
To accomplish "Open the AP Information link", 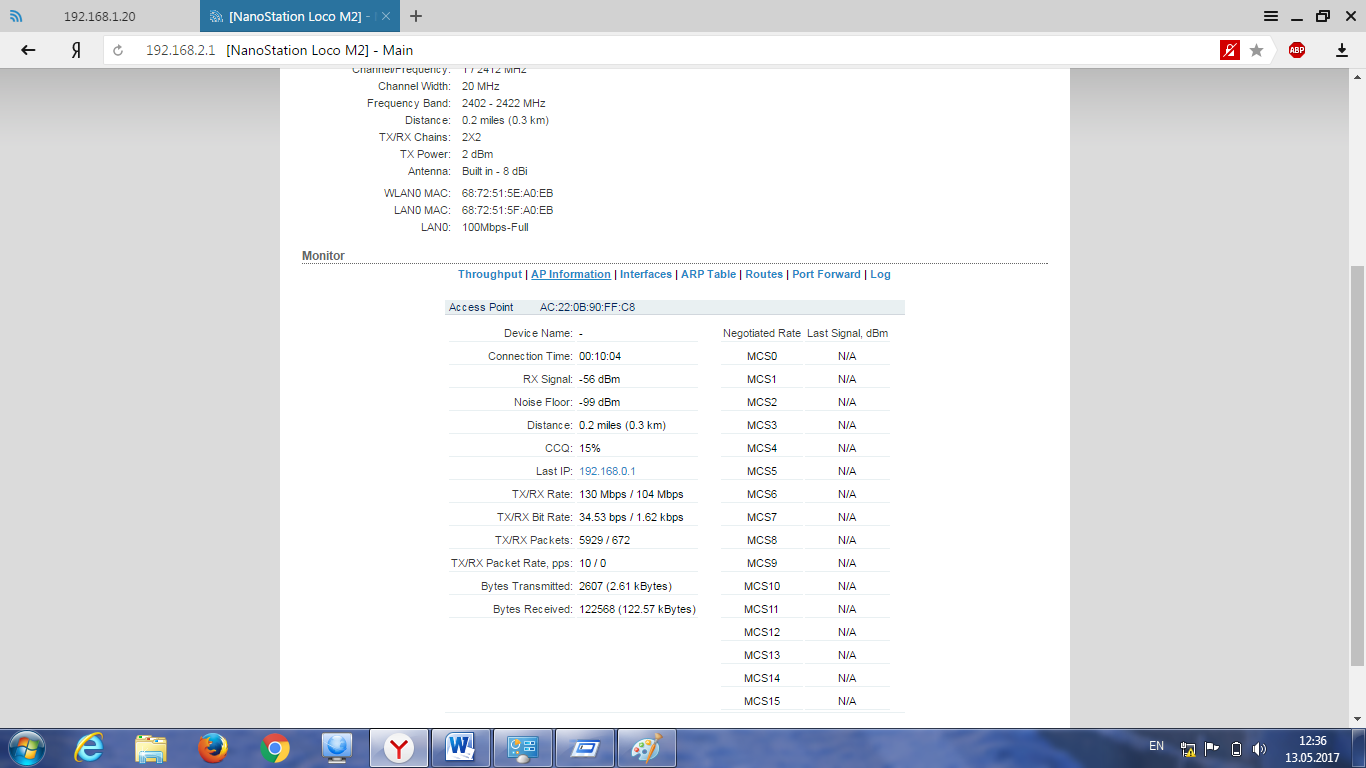I will (x=571, y=274).
